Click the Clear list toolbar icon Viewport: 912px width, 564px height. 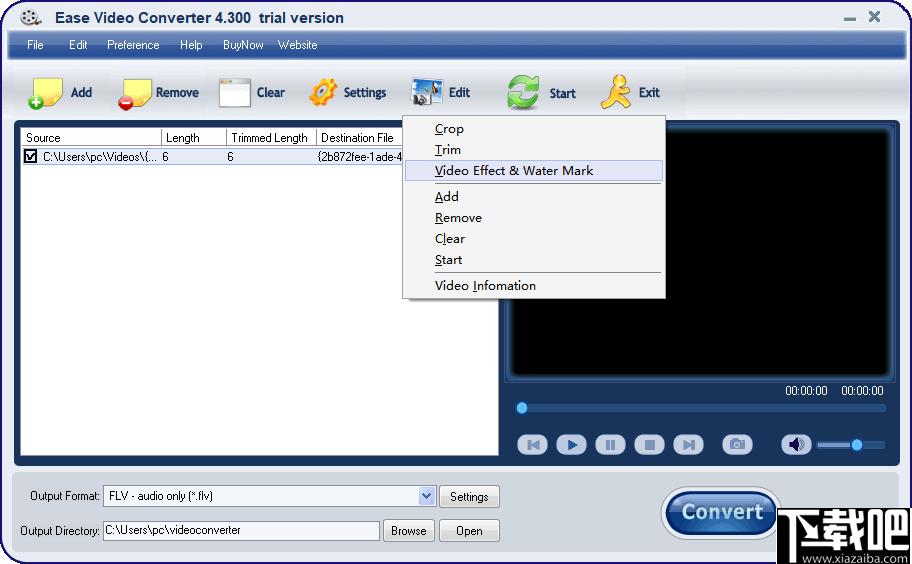(234, 92)
